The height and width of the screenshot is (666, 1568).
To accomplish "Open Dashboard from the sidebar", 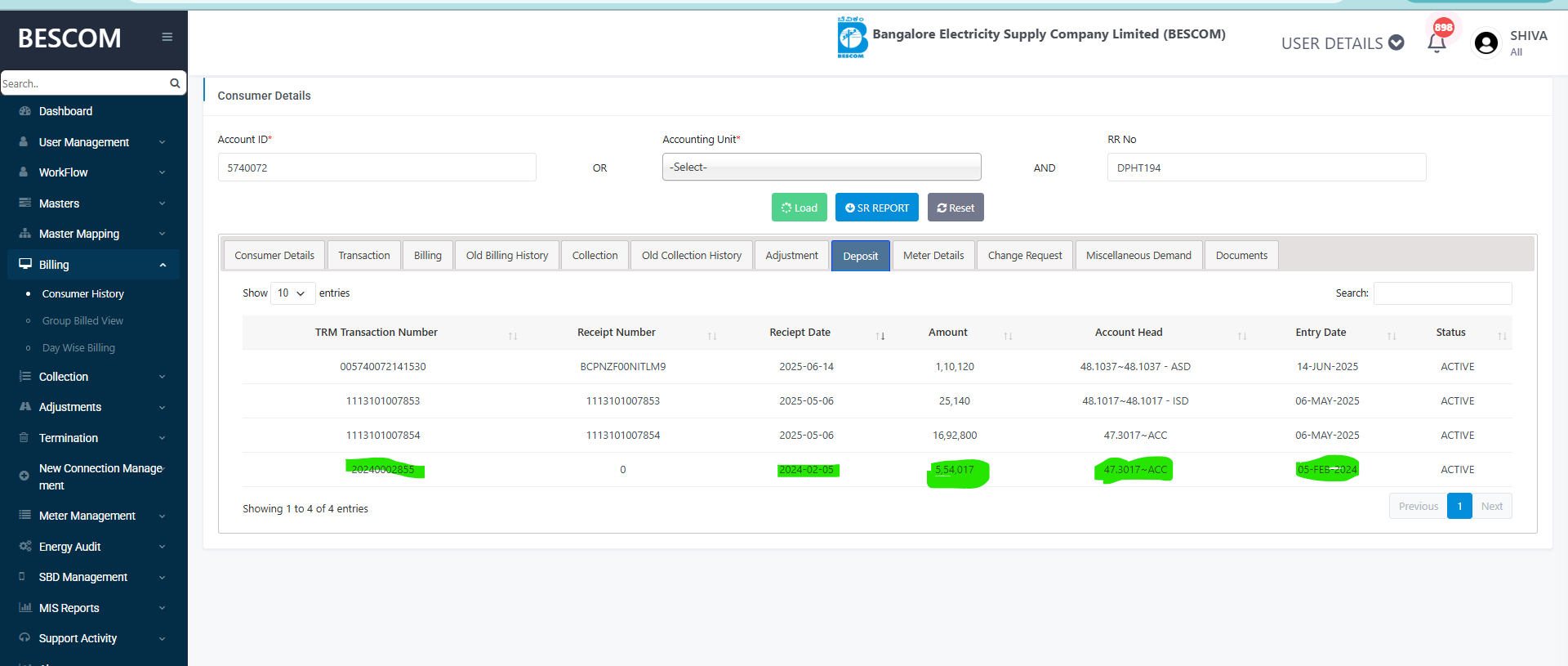I will (65, 111).
